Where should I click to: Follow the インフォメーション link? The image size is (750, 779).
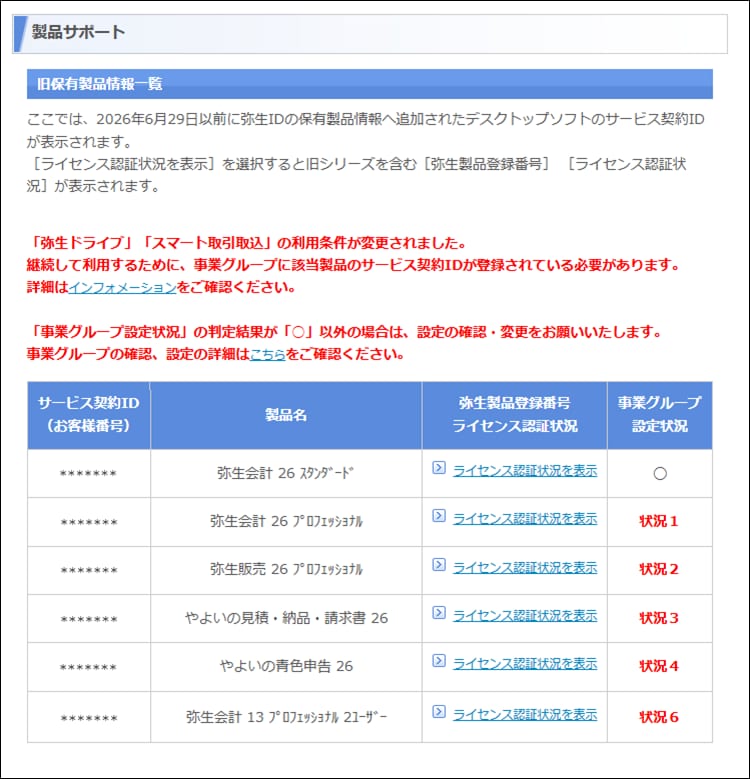[x=123, y=287]
